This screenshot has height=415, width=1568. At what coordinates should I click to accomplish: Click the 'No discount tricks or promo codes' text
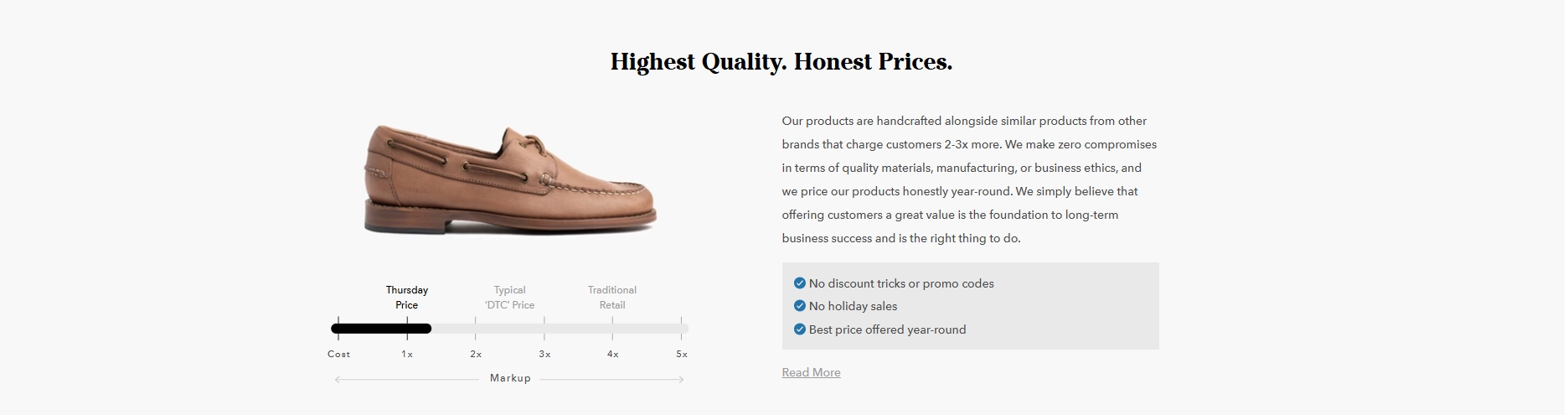tap(901, 283)
